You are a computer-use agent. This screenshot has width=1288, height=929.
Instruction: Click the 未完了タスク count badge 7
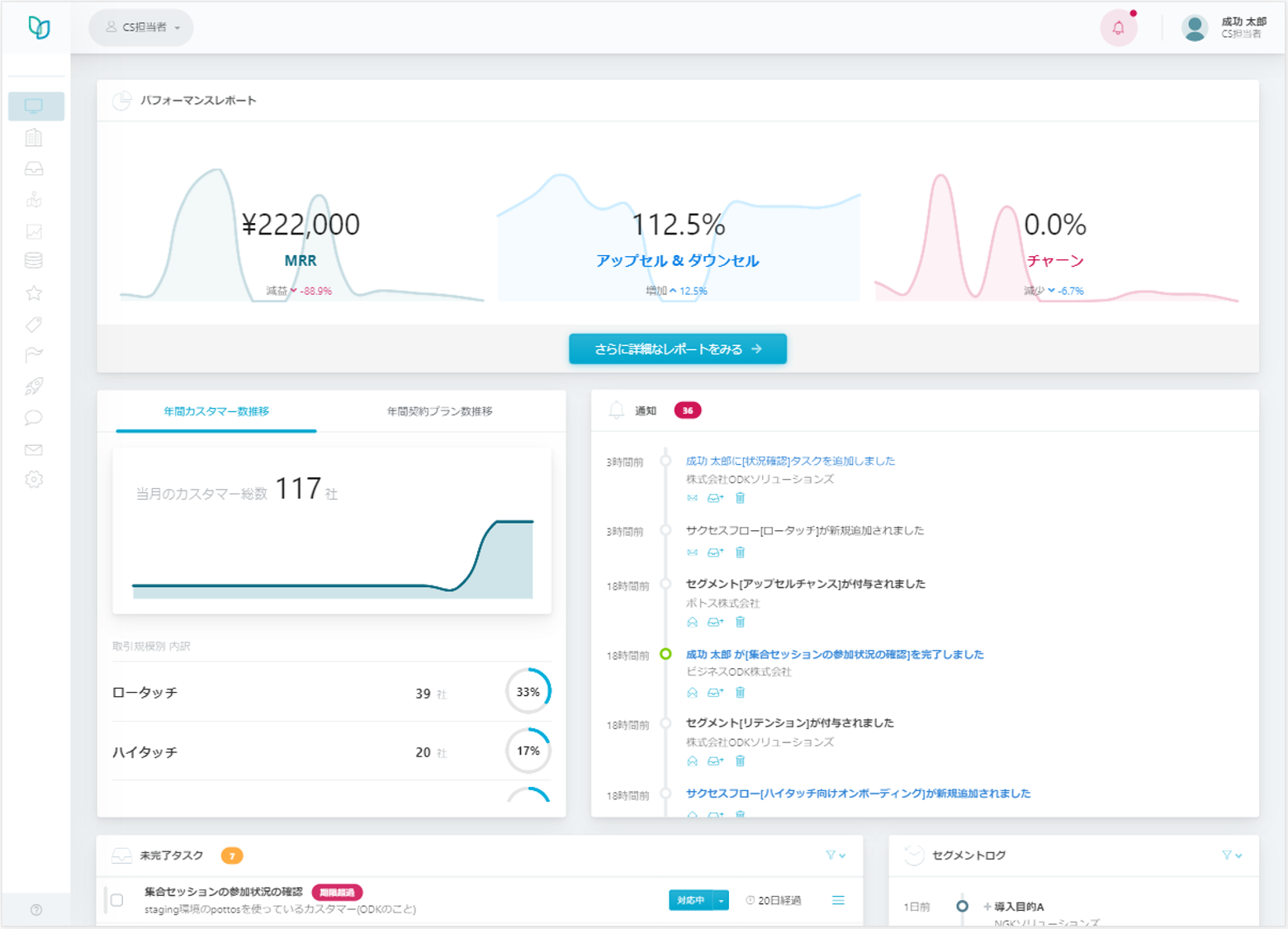(x=232, y=856)
